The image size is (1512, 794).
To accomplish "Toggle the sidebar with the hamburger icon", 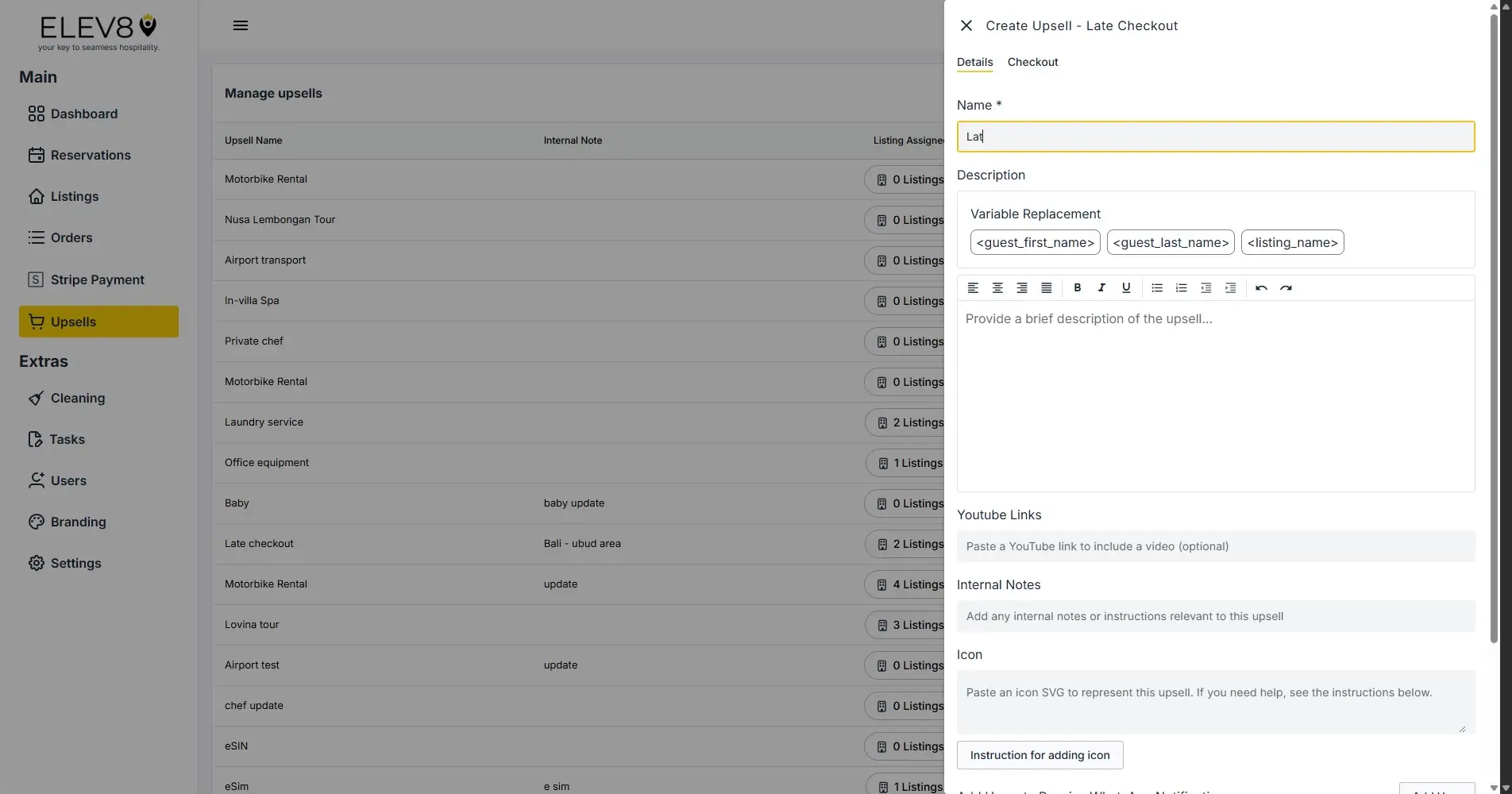I will pyautogui.click(x=241, y=25).
